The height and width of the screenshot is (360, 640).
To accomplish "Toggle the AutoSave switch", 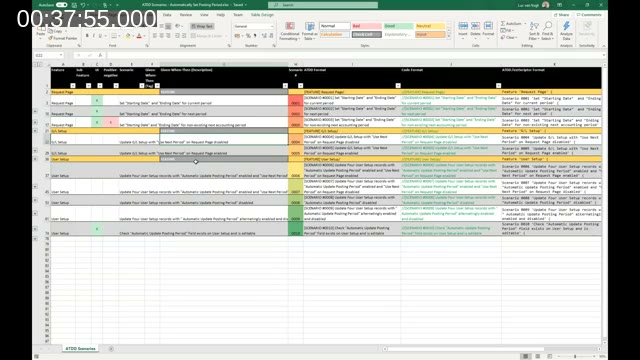I will coord(61,5).
